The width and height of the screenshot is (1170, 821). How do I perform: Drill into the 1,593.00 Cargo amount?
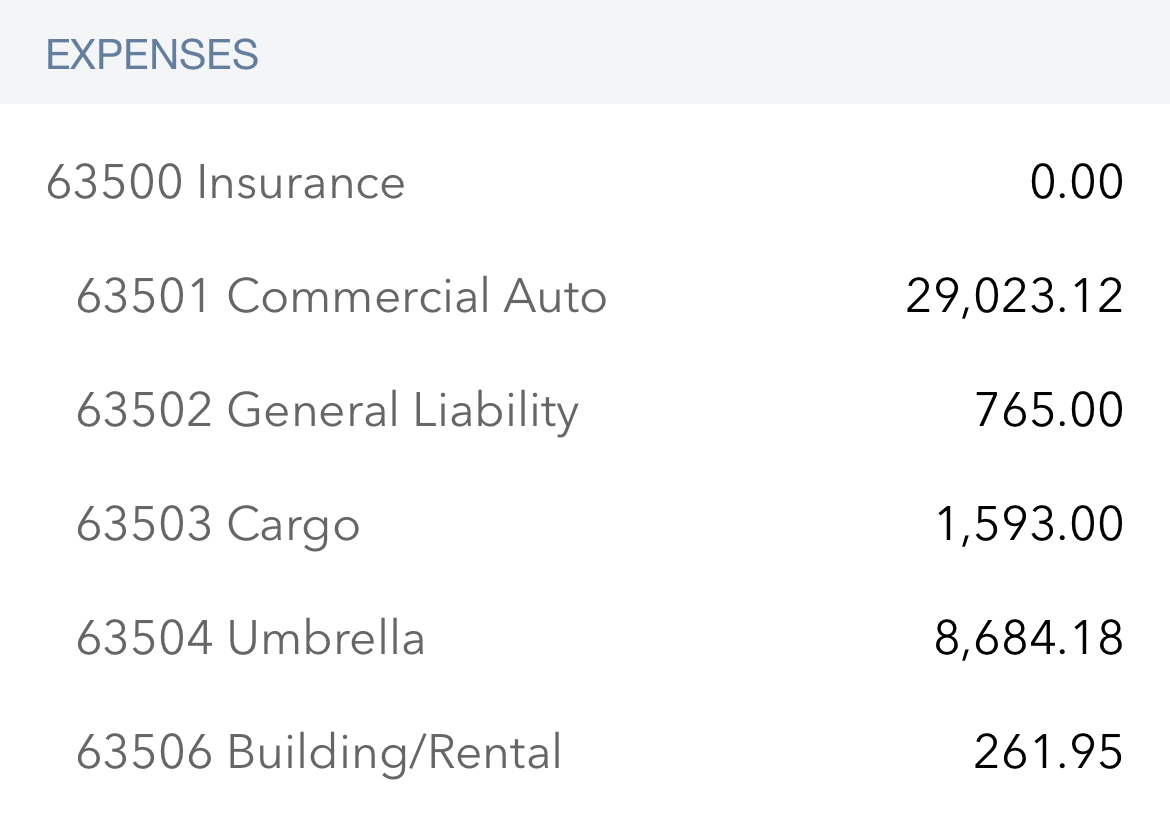1029,525
